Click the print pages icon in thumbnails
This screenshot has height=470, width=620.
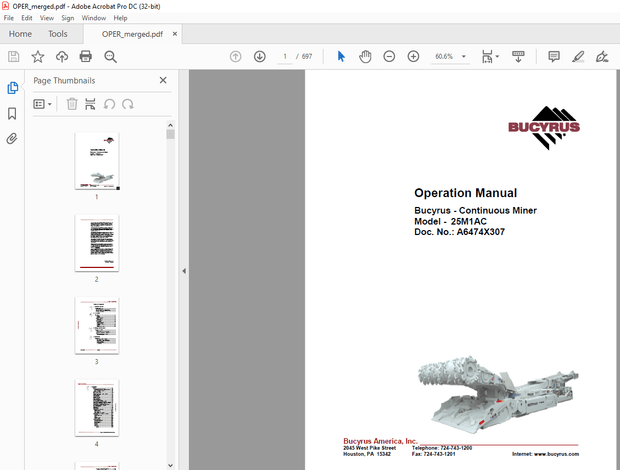coord(90,104)
